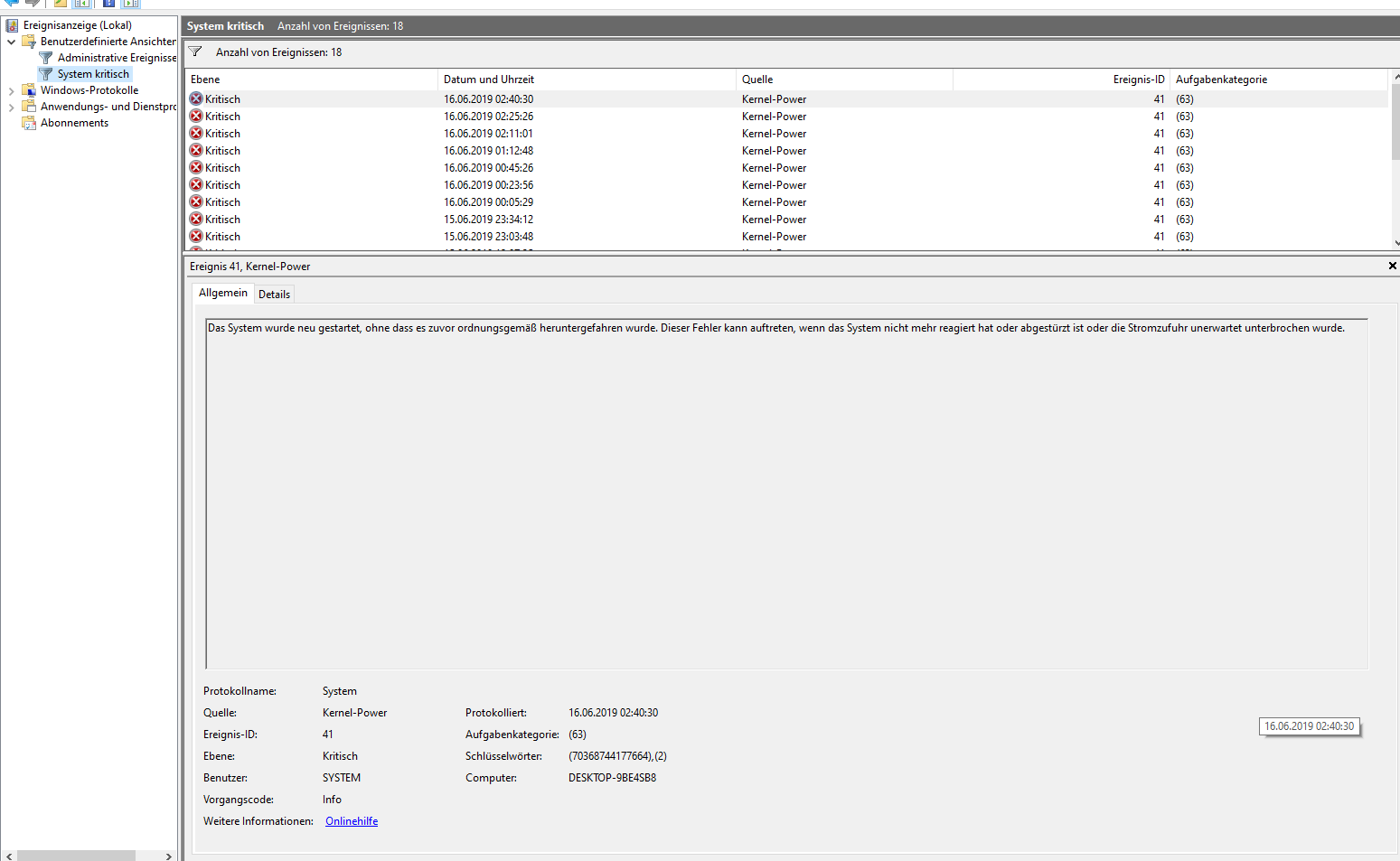Select the event dated 16.06.2019 00:05:29
The width and height of the screenshot is (1400, 861).
[786, 201]
